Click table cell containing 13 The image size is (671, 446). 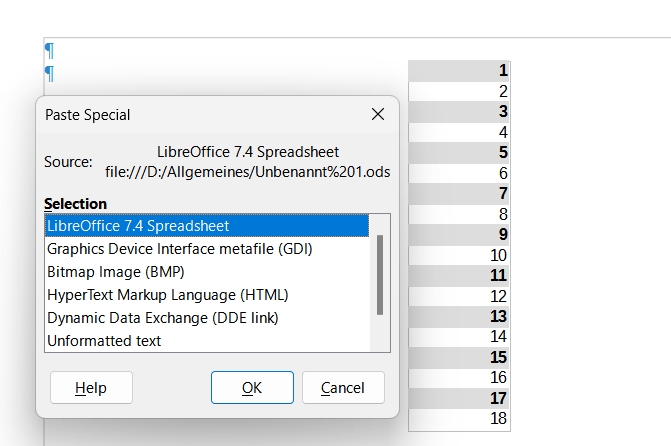(459, 316)
